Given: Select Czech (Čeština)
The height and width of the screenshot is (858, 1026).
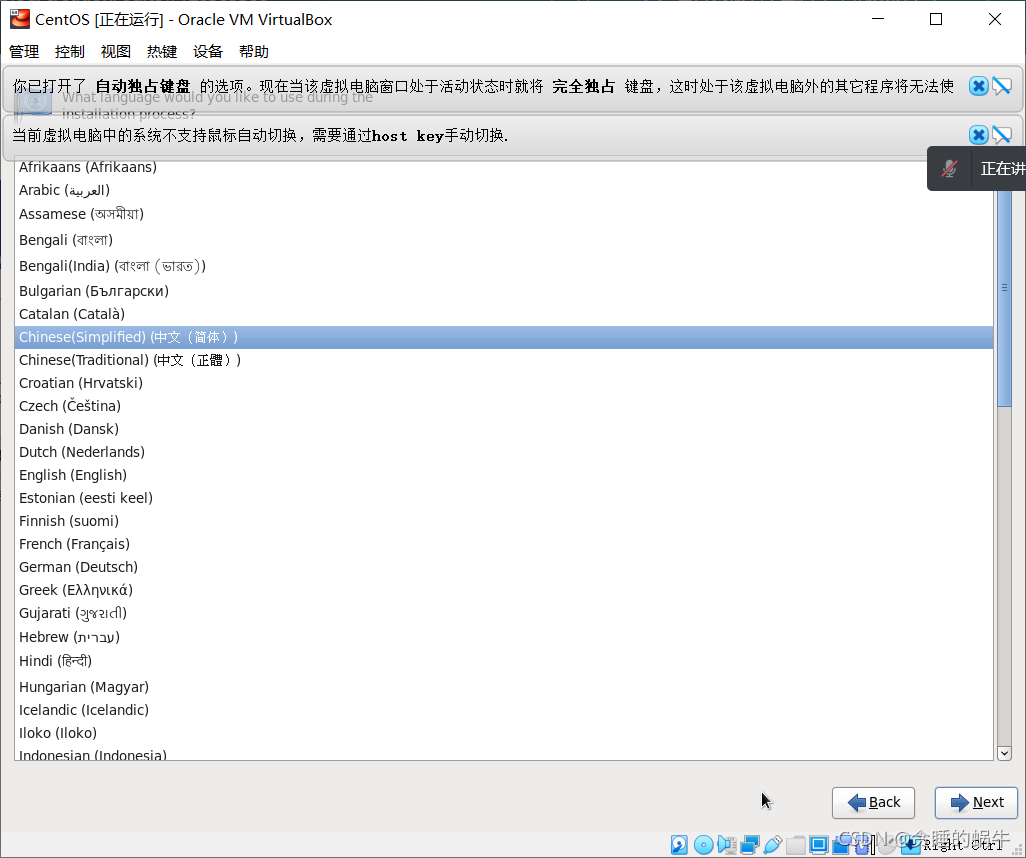Looking at the screenshot, I should (503, 406).
